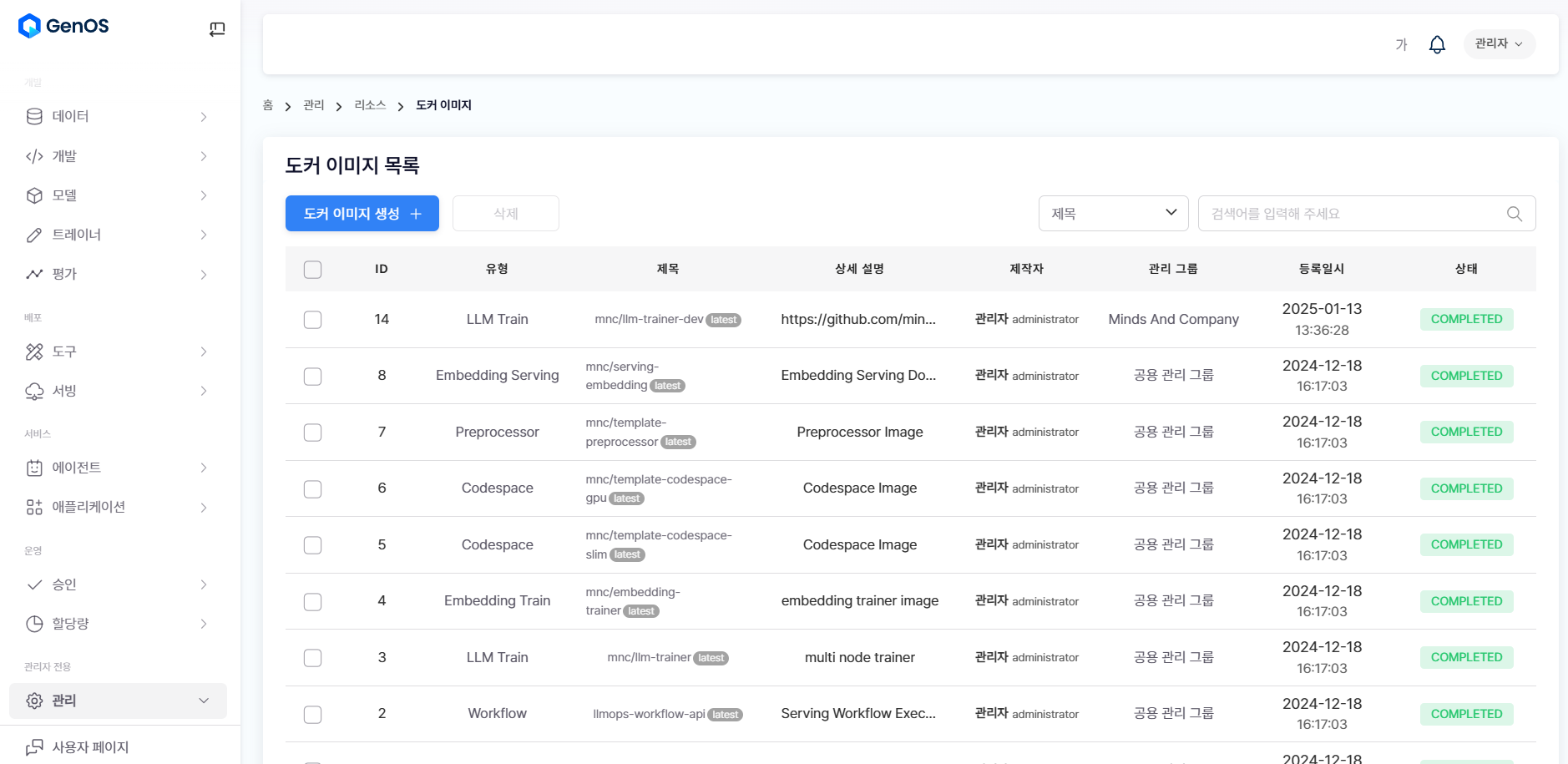Toggle the select-all checkbox in table header
The height and width of the screenshot is (764, 1568).
click(x=312, y=270)
